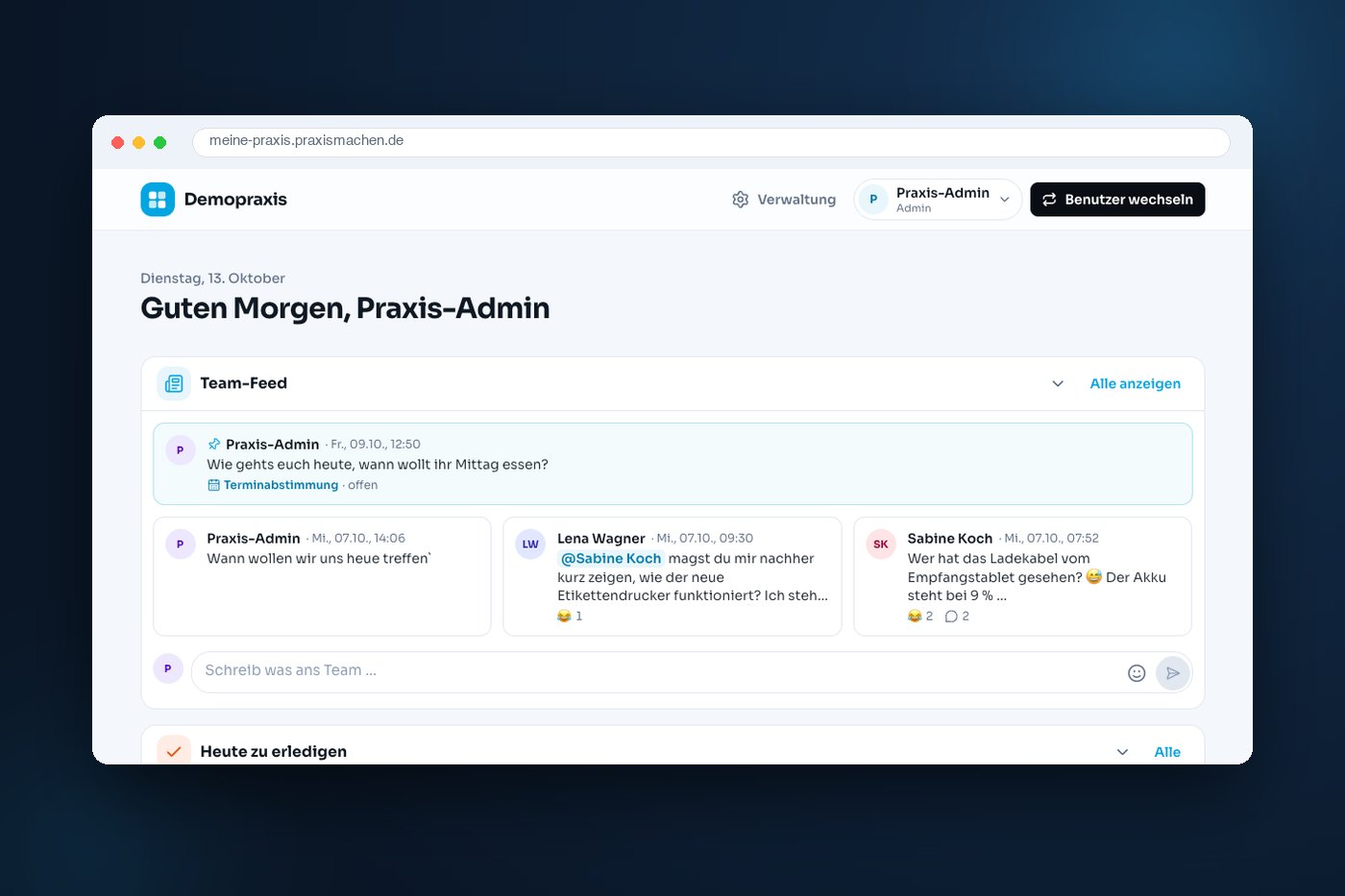Viewport: 1345px width, 896px height.
Task: Click the Verwaltung menu label
Action: [796, 200]
